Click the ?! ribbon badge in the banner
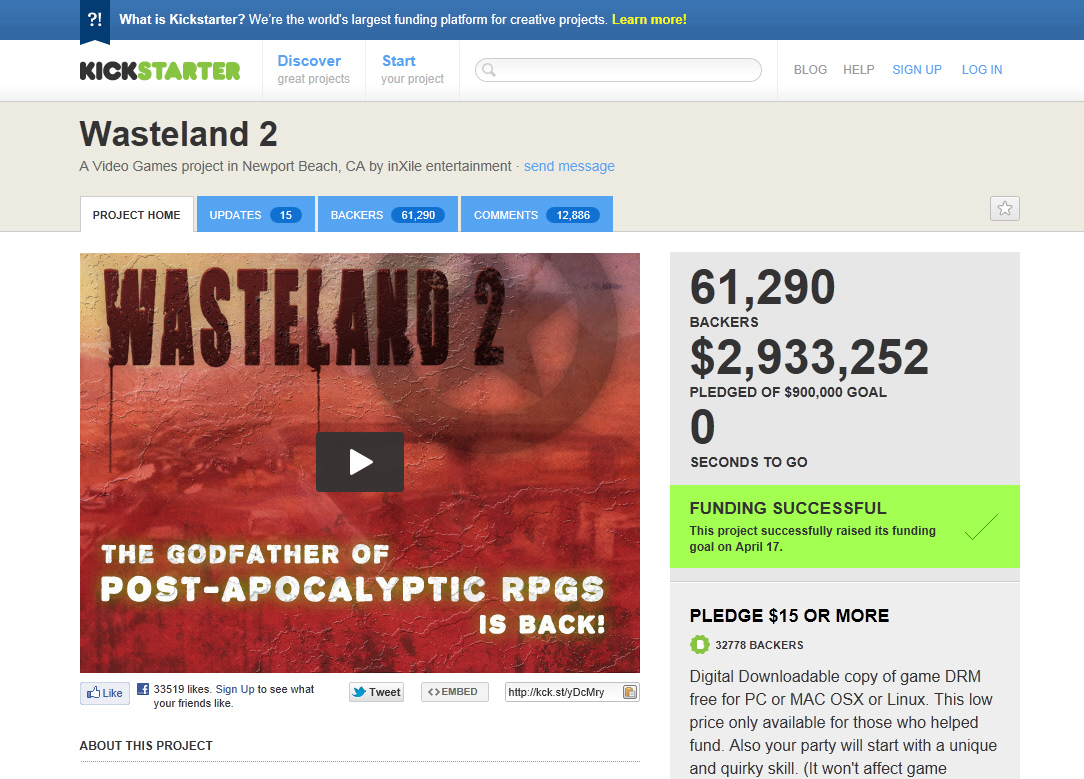1084x779 pixels. pos(95,21)
